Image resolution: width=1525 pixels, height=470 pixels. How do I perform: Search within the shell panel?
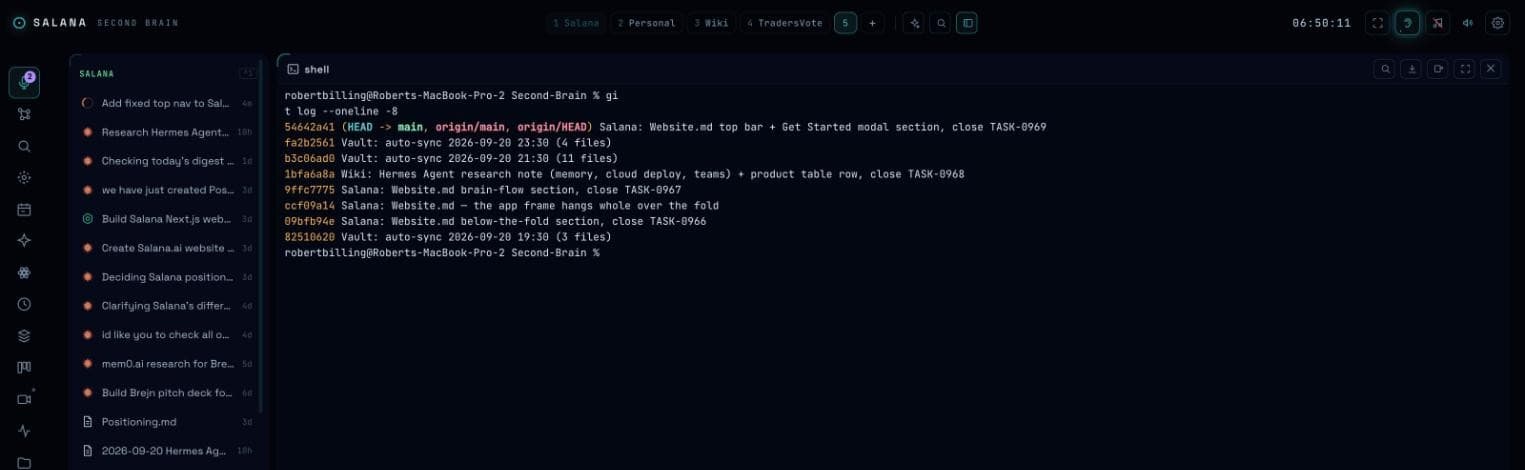(x=1385, y=69)
